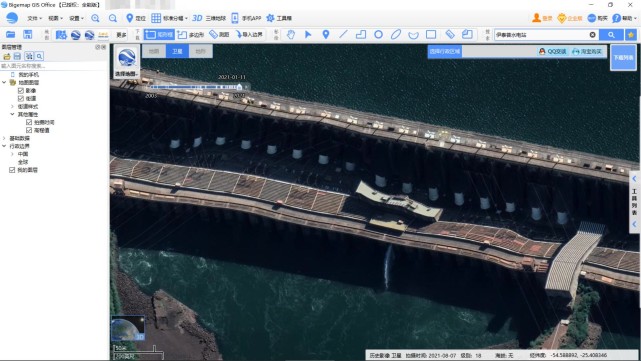The image size is (641, 361).
Task: Click the save floppy disk toolbar icon
Action: point(27,35)
